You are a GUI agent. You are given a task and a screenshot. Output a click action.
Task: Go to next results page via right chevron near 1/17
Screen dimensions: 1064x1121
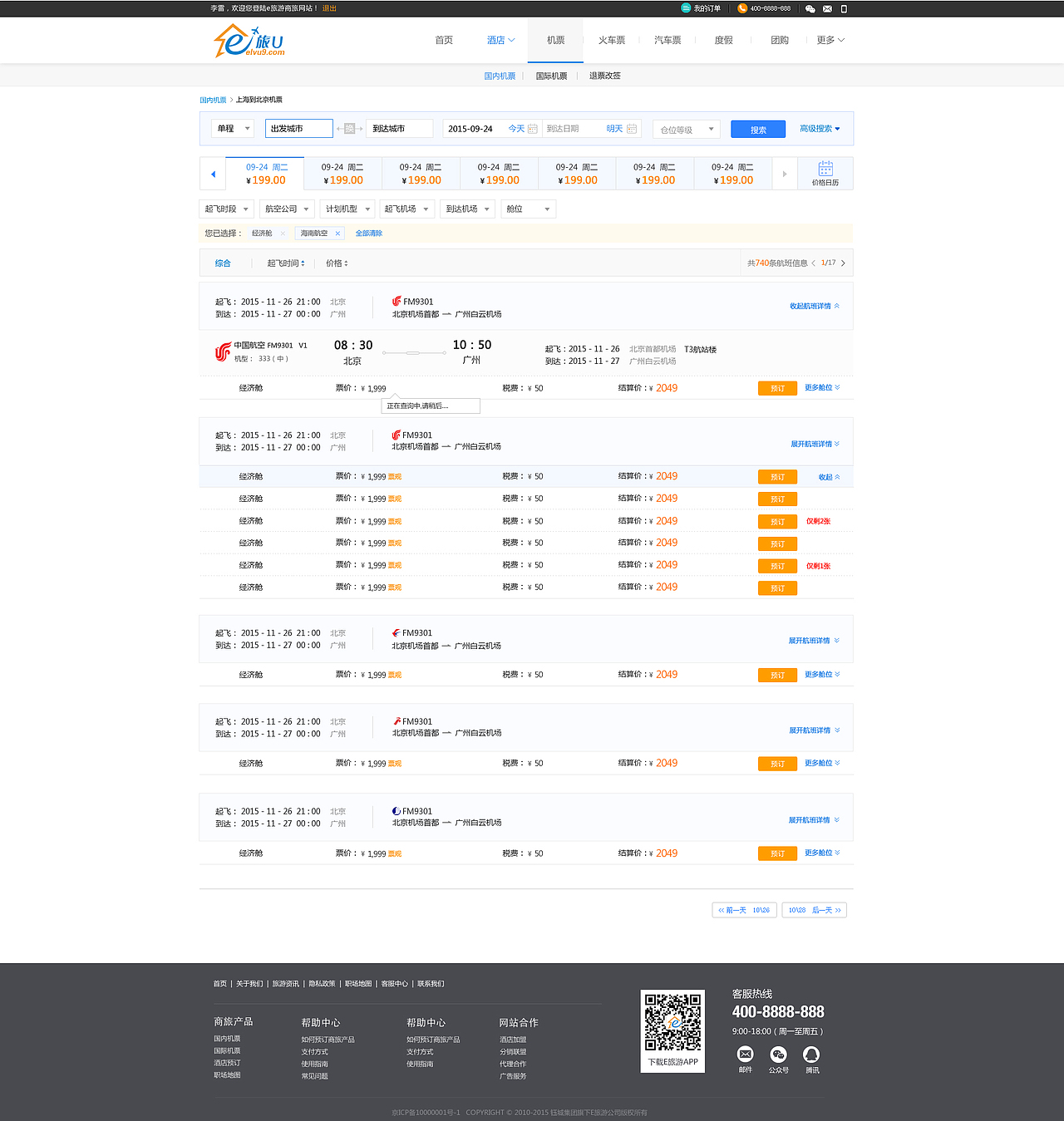[843, 263]
